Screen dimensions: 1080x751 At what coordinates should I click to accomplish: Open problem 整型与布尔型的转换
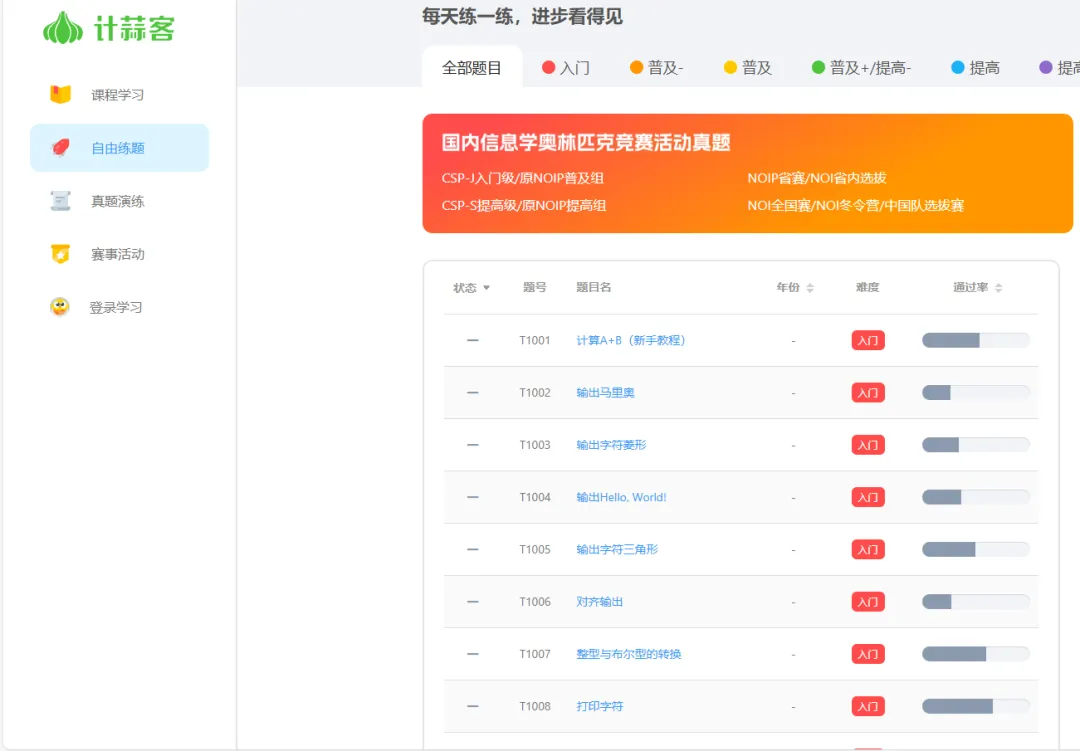point(629,654)
